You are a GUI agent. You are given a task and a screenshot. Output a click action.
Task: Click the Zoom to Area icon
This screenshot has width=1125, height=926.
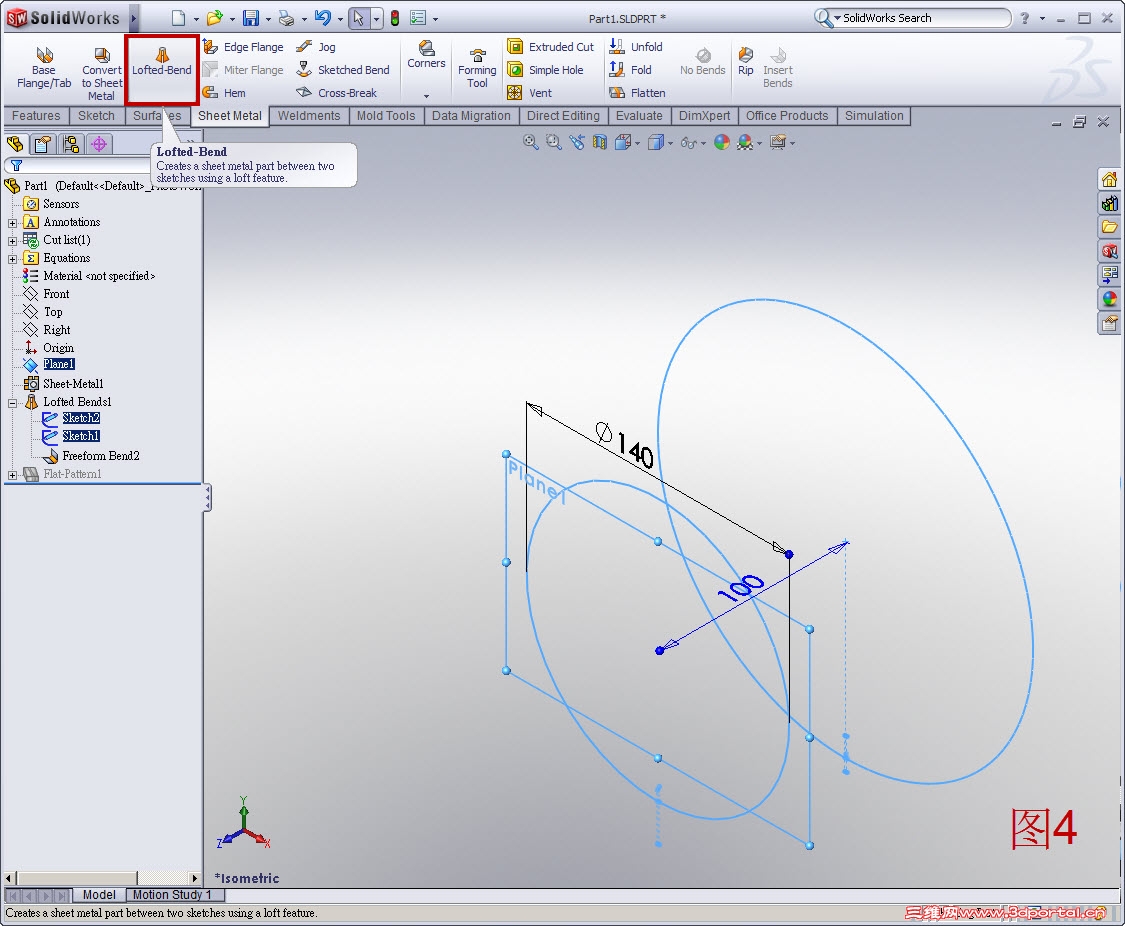(553, 142)
